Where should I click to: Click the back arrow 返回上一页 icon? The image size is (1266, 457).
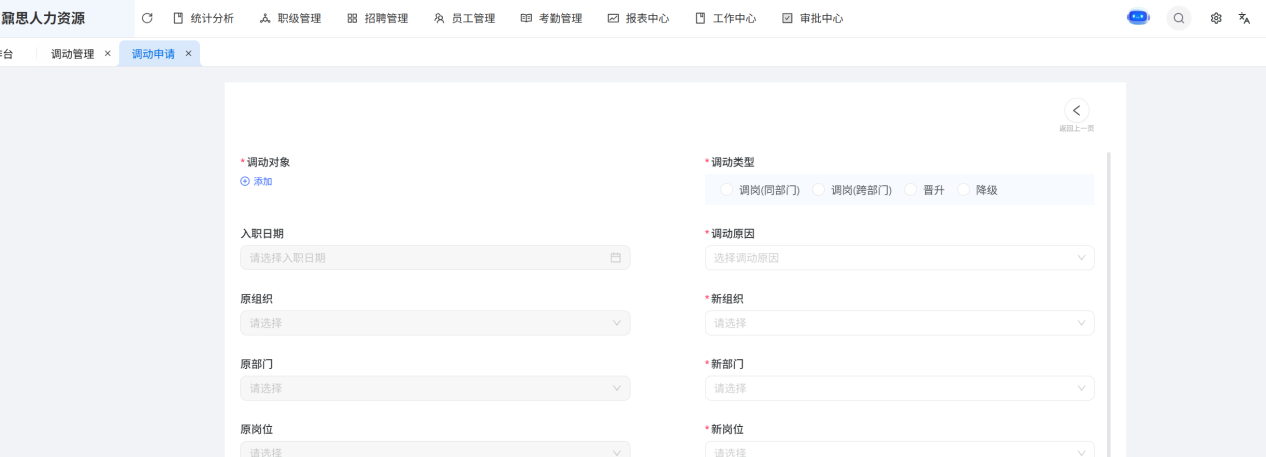coord(1076,111)
